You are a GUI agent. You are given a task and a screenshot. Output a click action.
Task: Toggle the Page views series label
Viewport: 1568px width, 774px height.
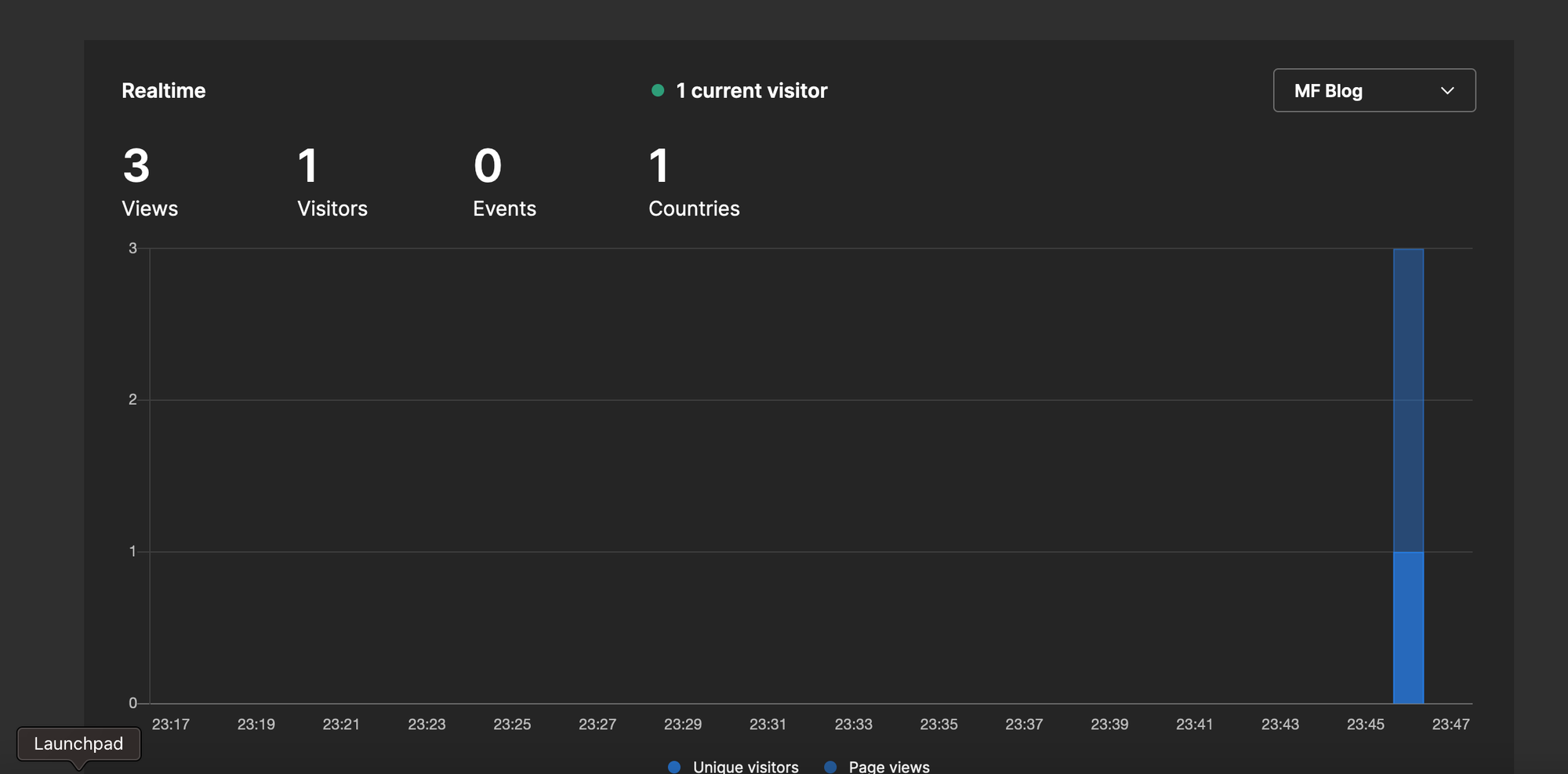[x=889, y=766]
